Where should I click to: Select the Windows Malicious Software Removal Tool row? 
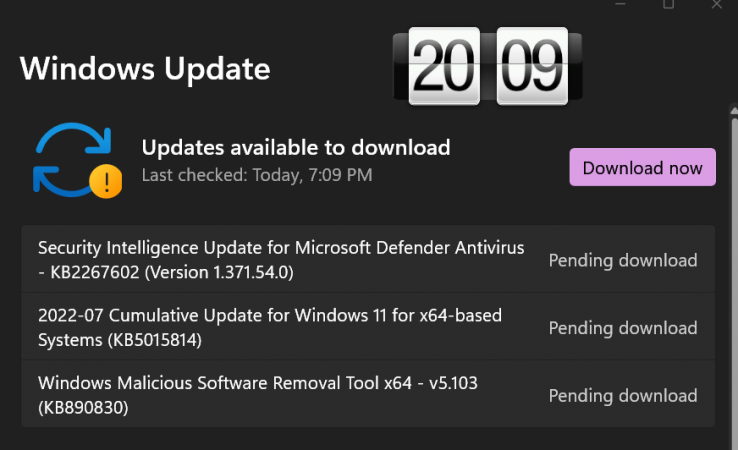[x=368, y=394]
